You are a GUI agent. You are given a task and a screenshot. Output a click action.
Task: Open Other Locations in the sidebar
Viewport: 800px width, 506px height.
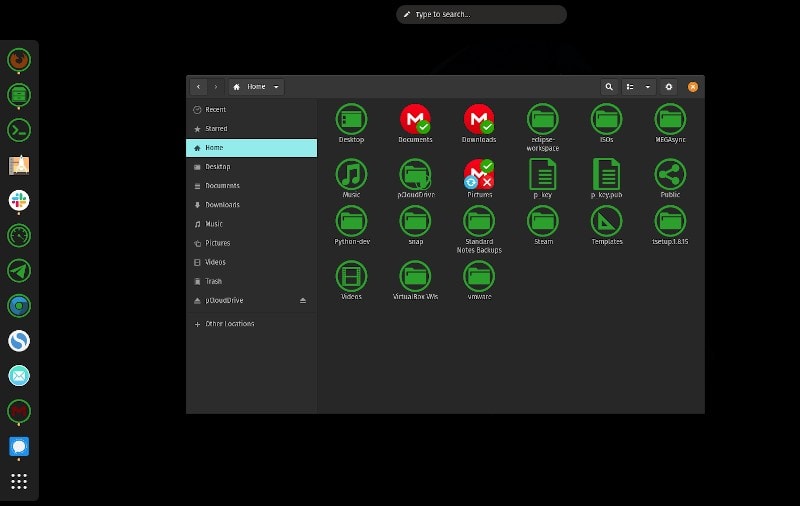click(x=252, y=324)
